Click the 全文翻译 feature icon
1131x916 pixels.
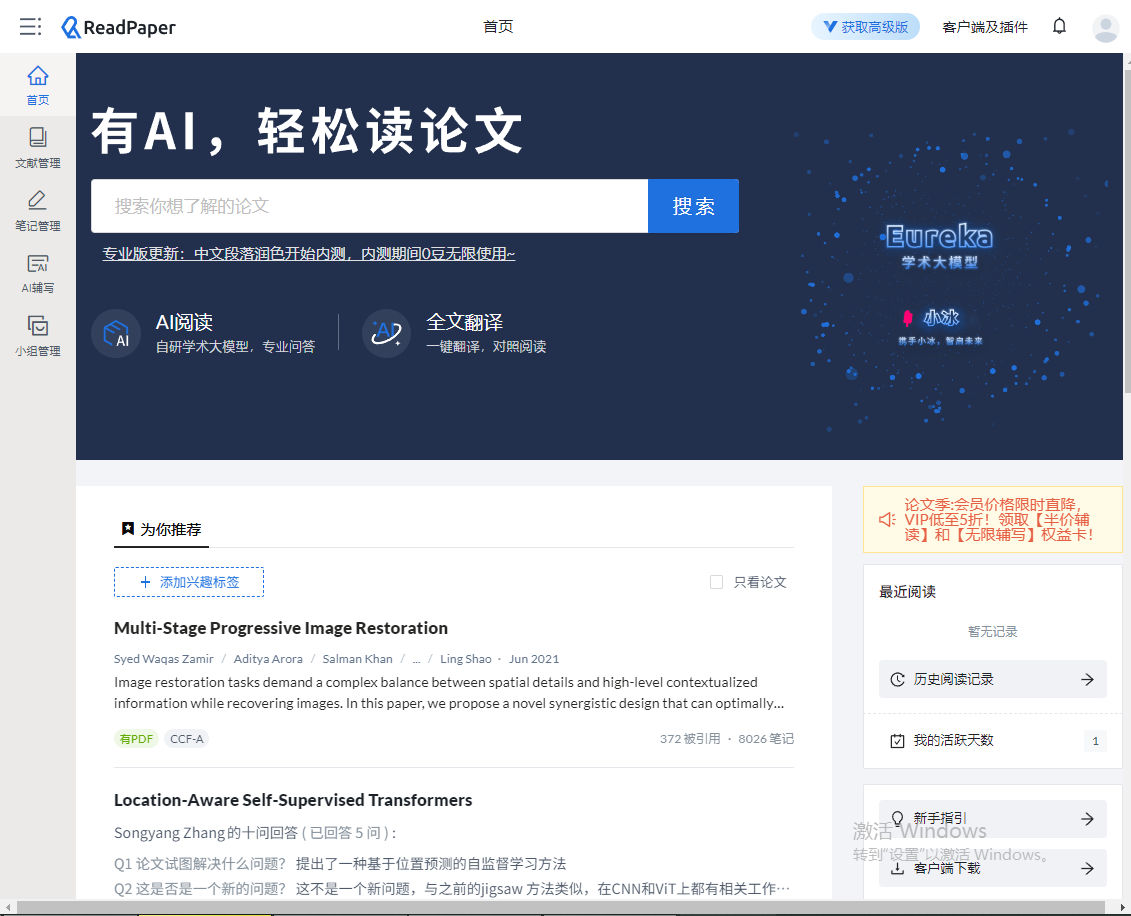[x=386, y=333]
